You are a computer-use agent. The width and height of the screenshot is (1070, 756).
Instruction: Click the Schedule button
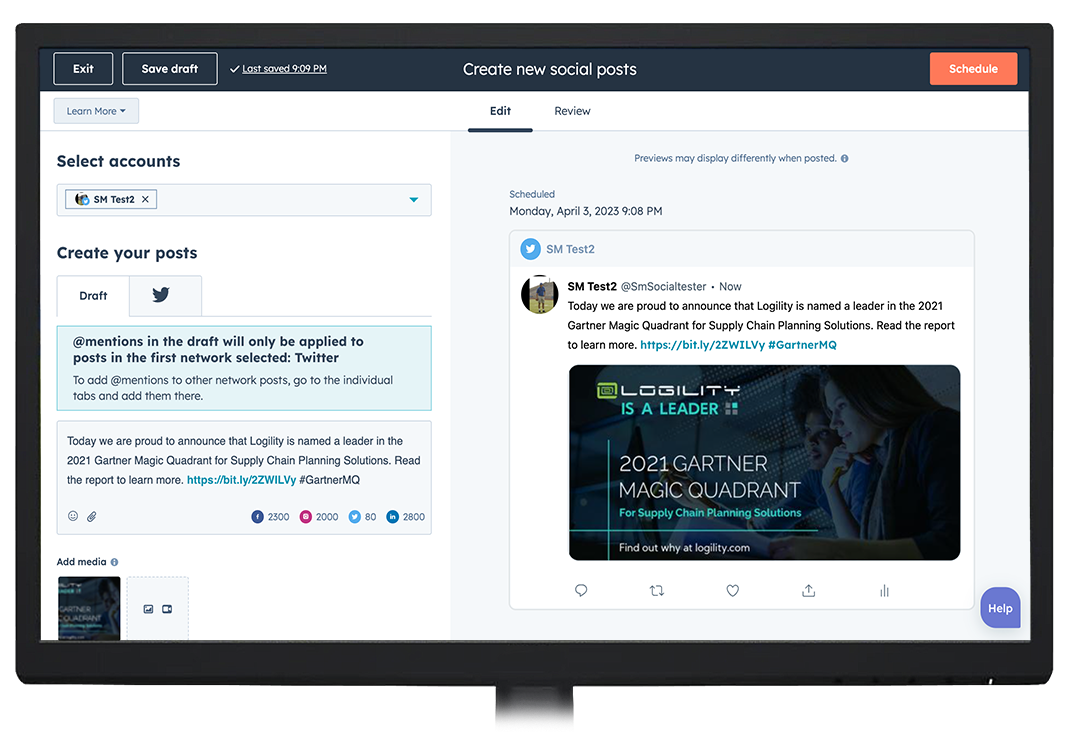point(973,69)
